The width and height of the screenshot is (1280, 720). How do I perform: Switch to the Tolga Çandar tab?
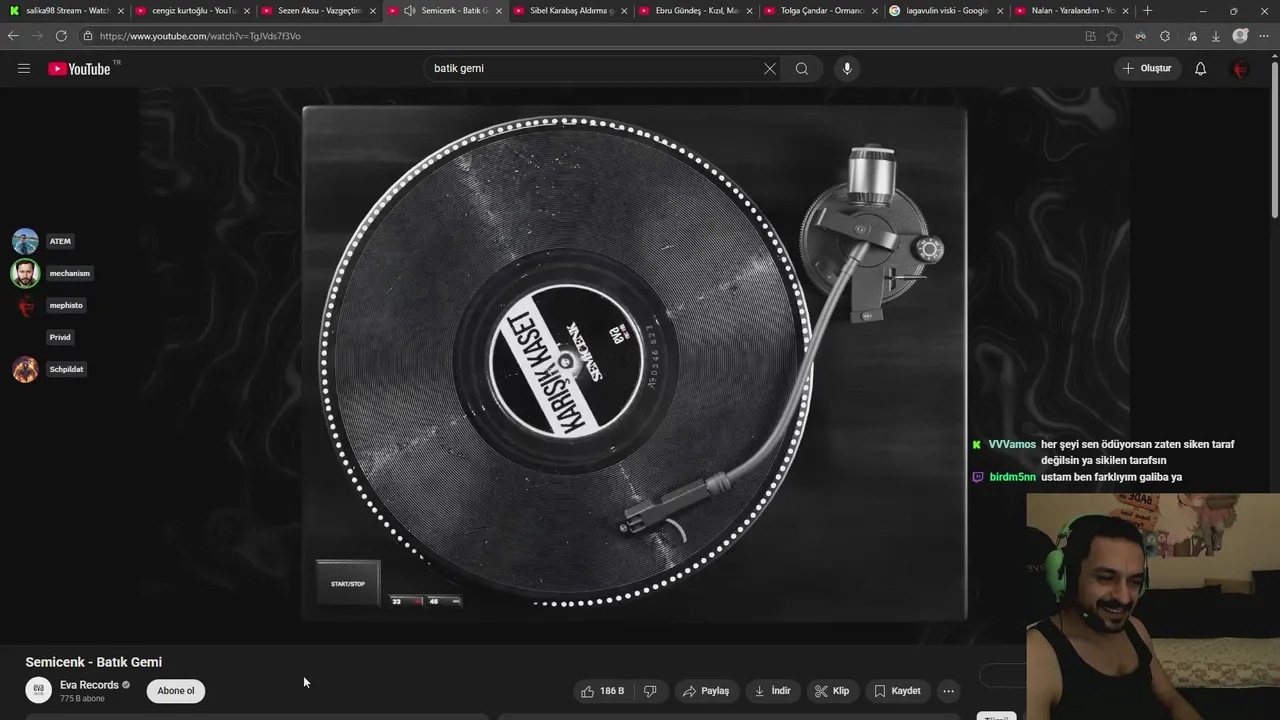[x=821, y=11]
